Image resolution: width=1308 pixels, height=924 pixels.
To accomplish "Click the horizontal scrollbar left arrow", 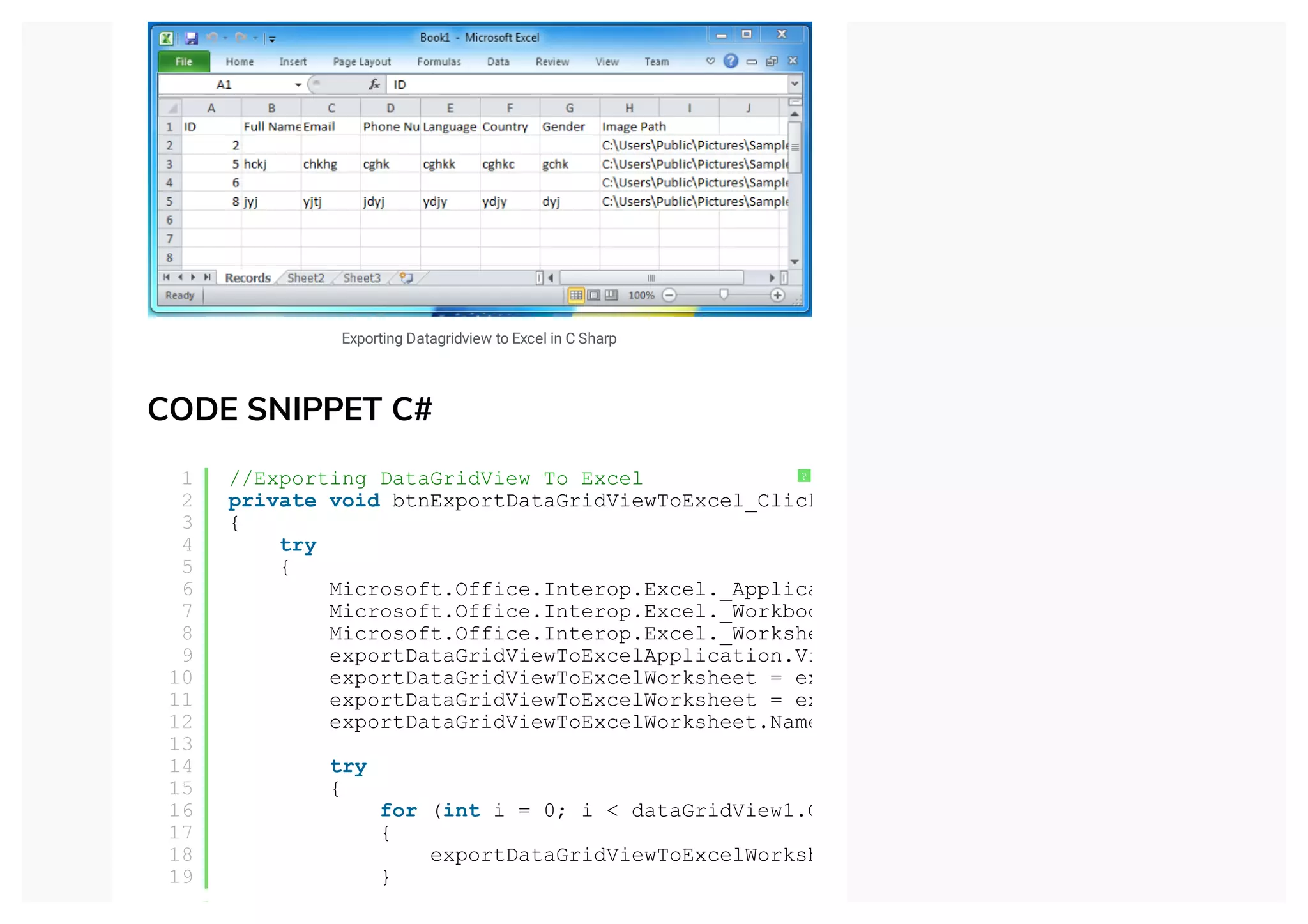I will 551,278.
